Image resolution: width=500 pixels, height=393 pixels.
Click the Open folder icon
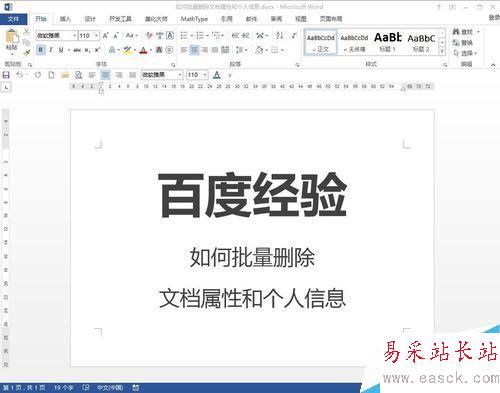click(x=65, y=75)
